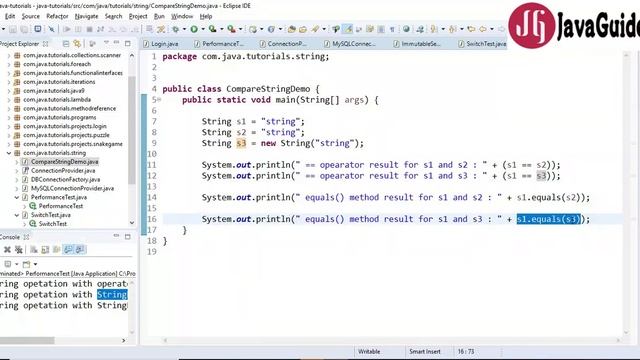Click the Back navigation yellow arrow

pos(482,29)
